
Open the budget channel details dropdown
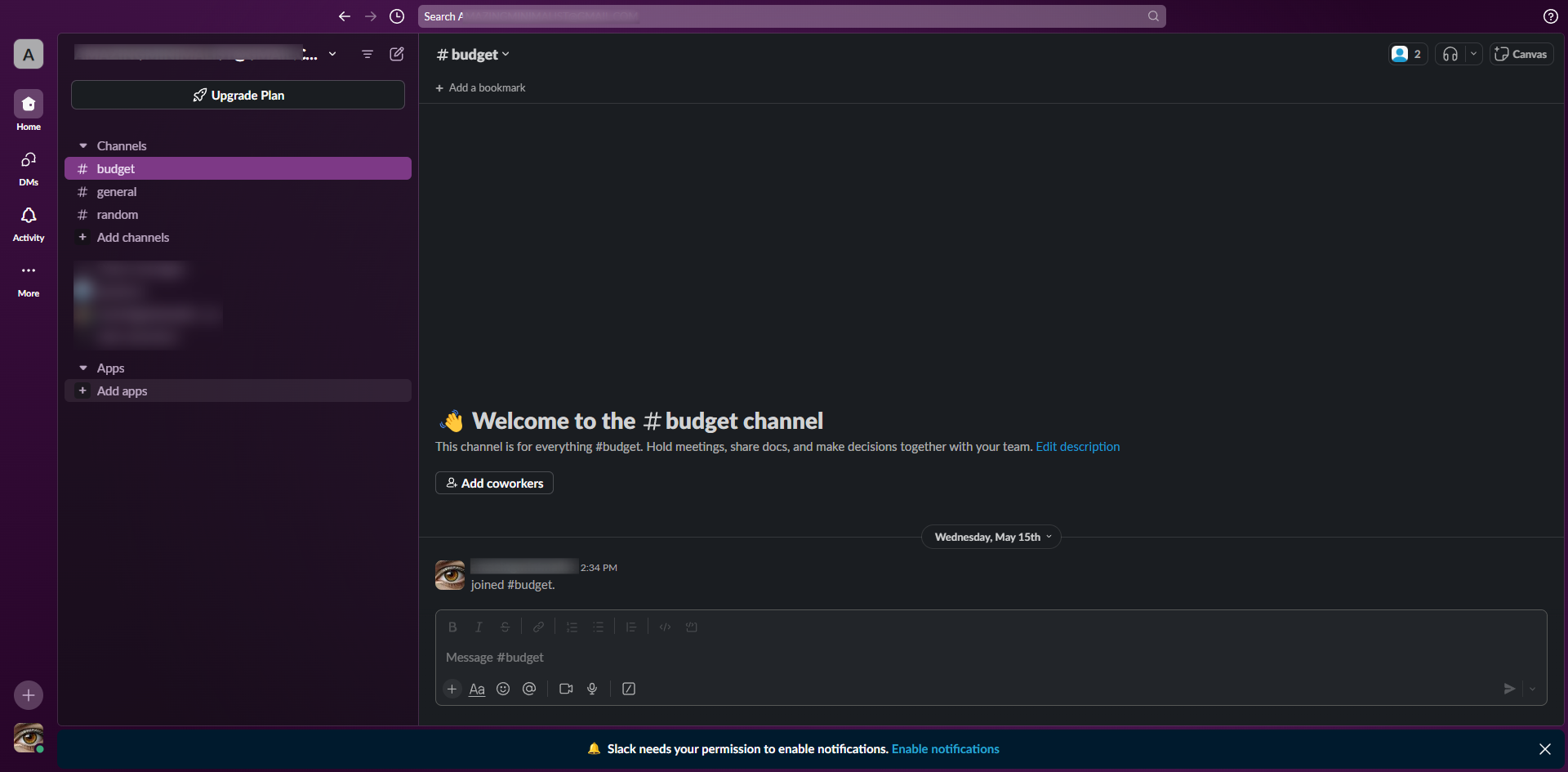pyautogui.click(x=474, y=55)
